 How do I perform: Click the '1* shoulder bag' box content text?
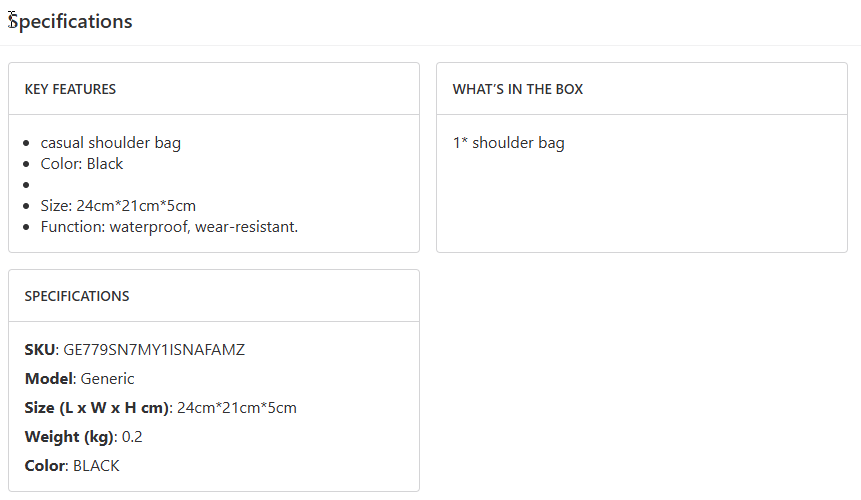click(x=508, y=143)
